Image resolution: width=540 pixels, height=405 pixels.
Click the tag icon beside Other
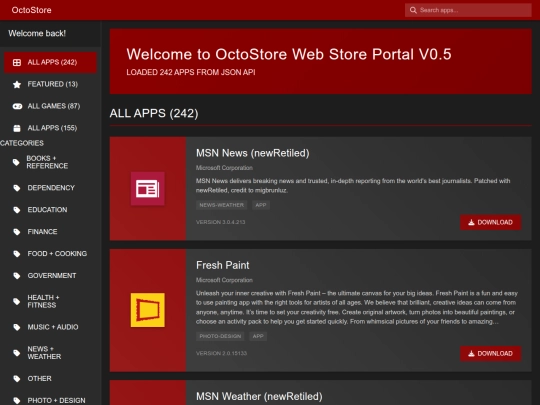click(17, 379)
